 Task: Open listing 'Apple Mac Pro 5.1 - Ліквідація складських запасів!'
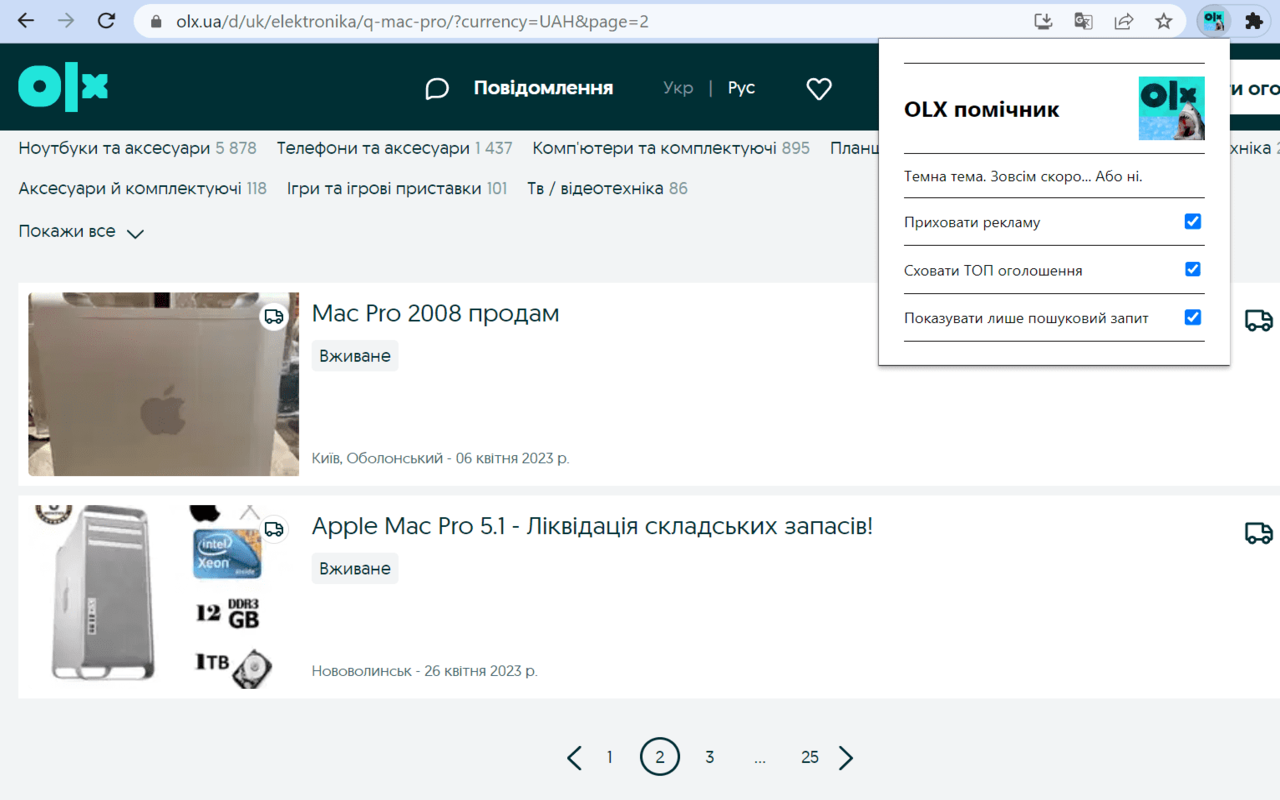[592, 526]
